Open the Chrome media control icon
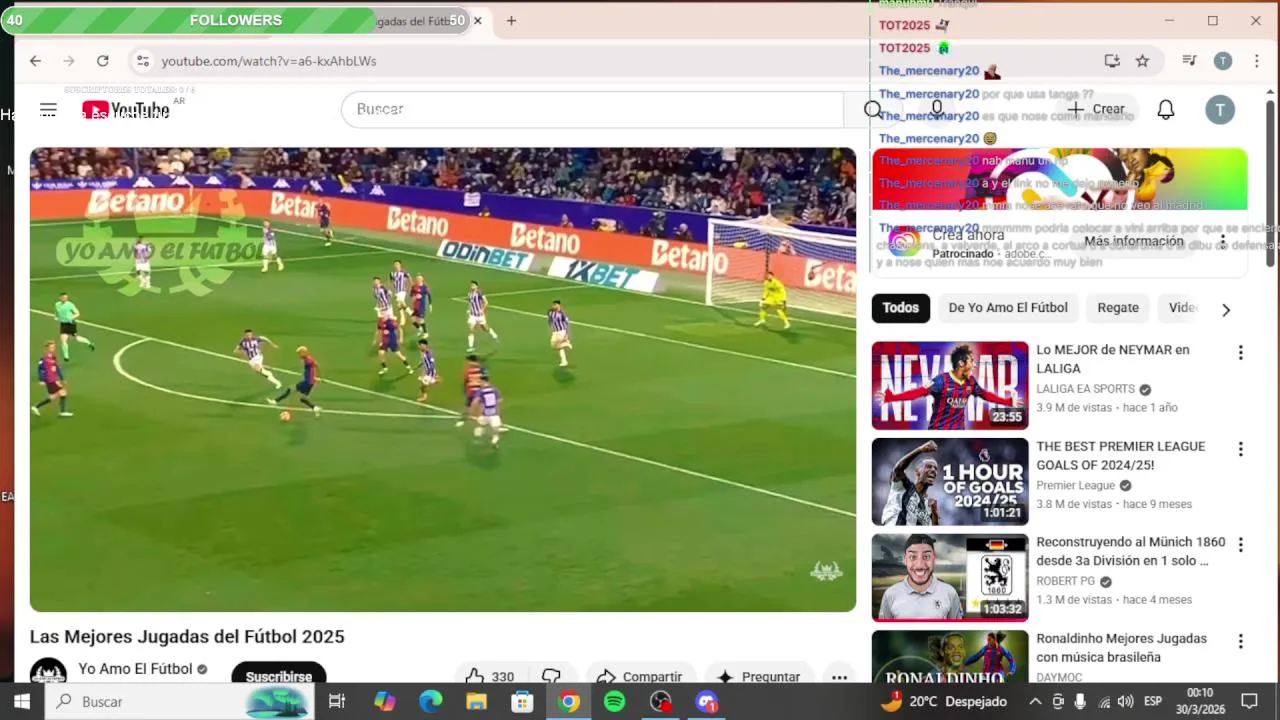The width and height of the screenshot is (1280, 720). (x=1189, y=61)
